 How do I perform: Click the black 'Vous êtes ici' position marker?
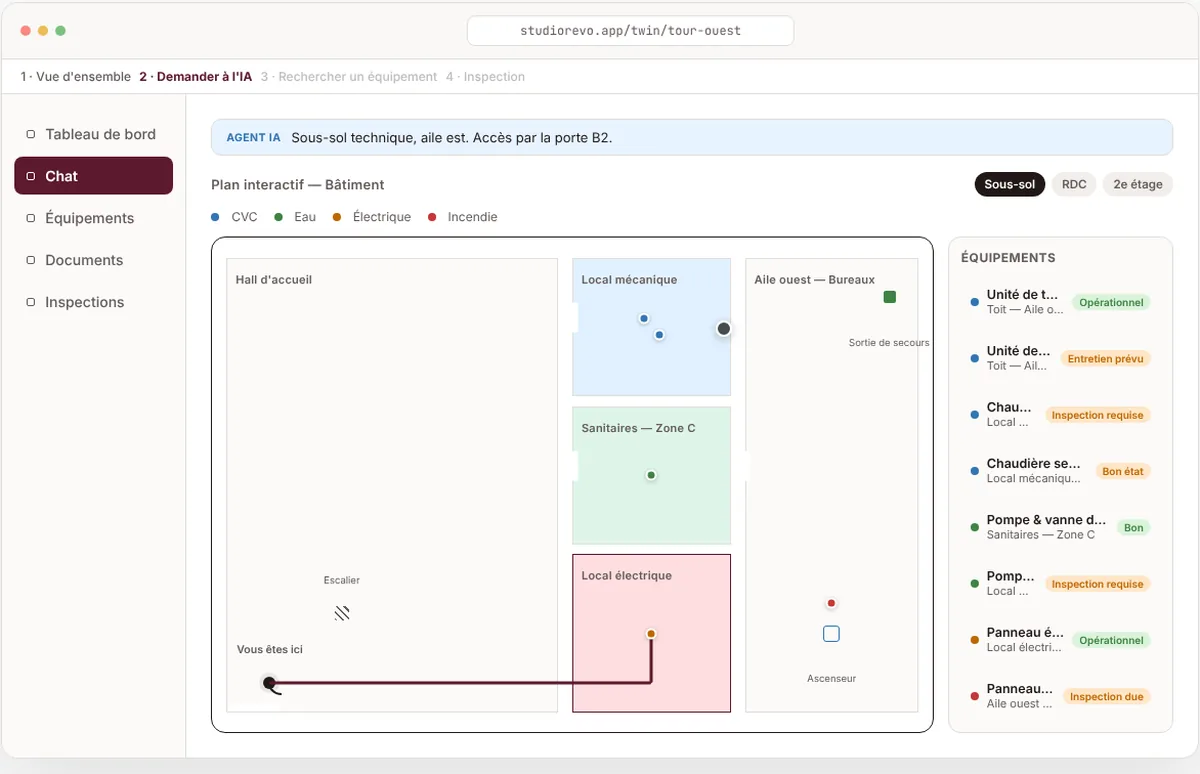(269, 683)
